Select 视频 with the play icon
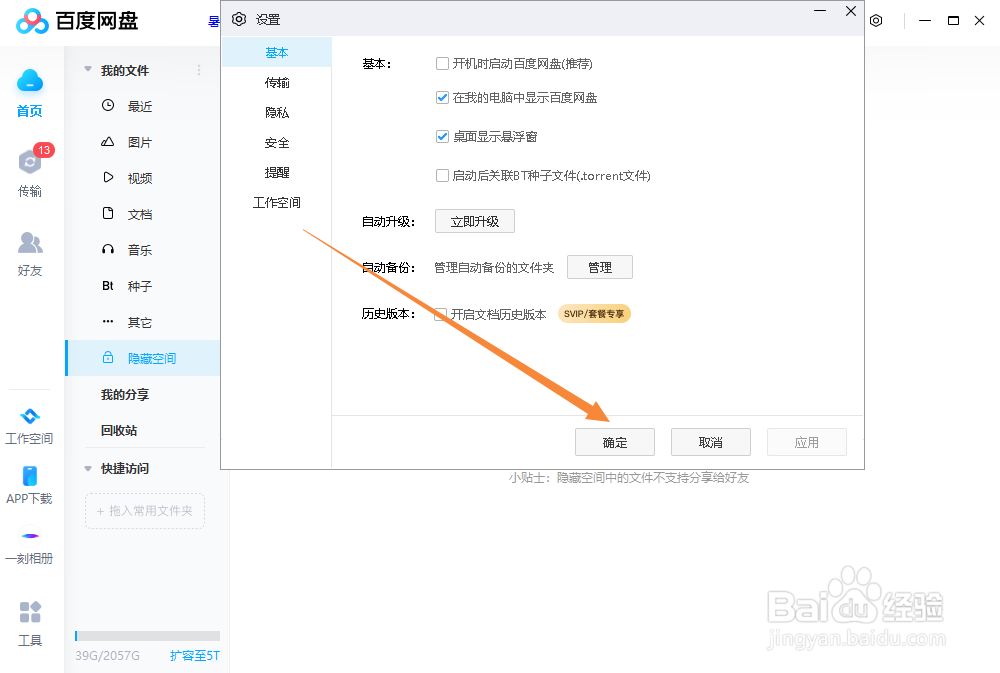The height and width of the screenshot is (673, 1000). click(142, 178)
